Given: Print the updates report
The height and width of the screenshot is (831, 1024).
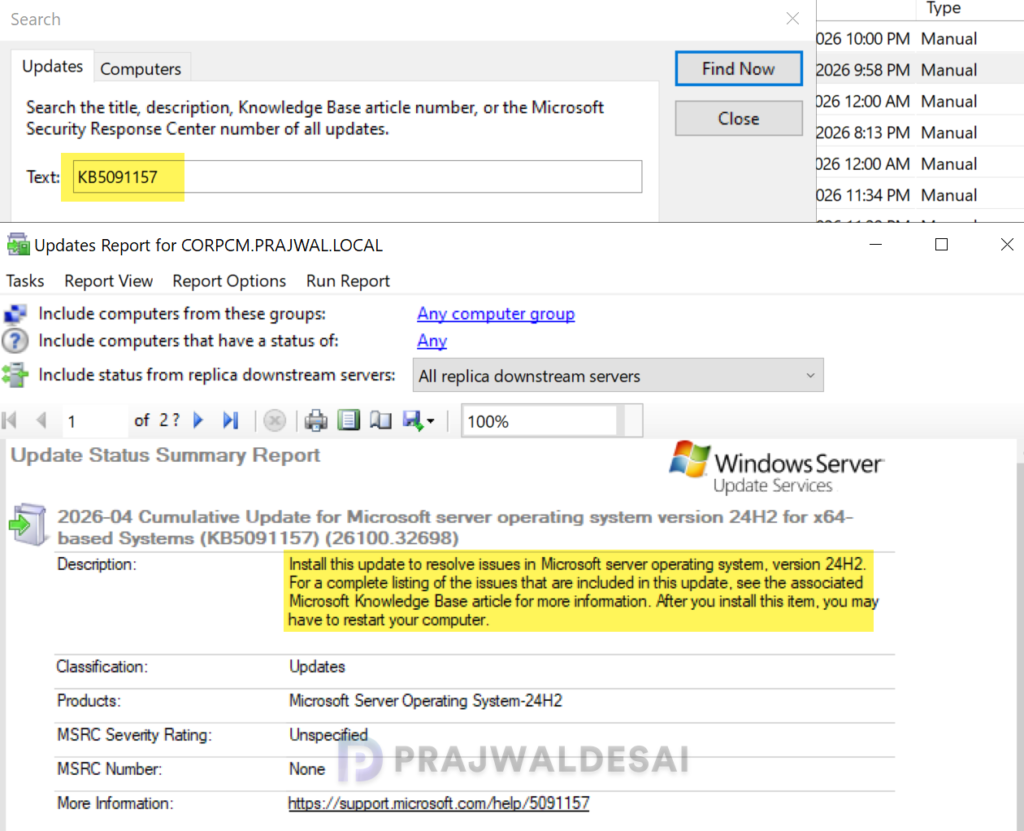Looking at the screenshot, I should pos(316,421).
